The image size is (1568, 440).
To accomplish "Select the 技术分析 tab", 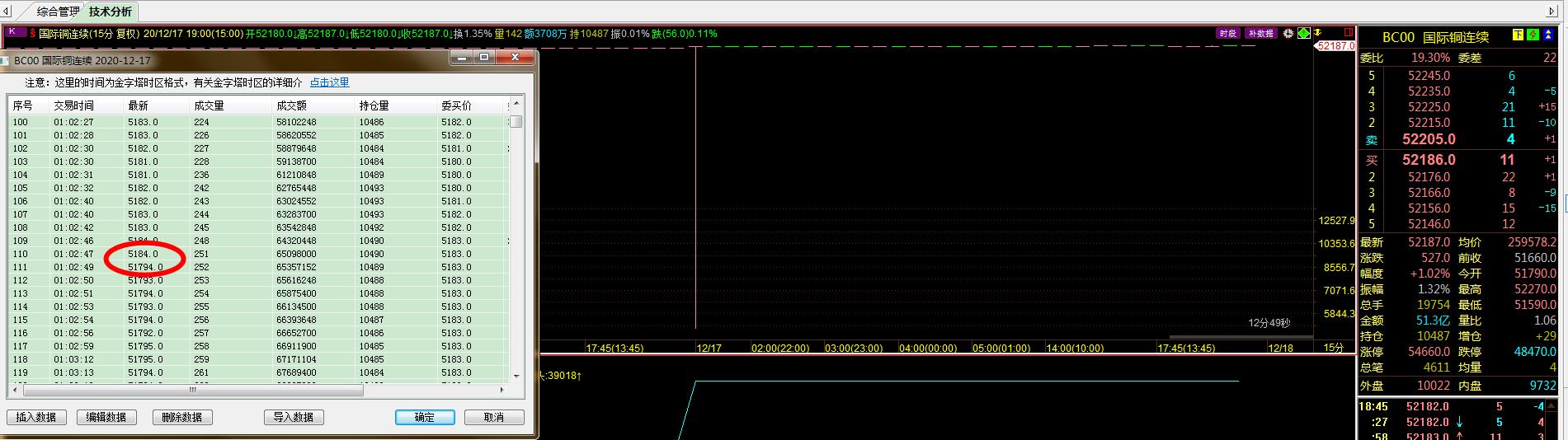I will click(x=110, y=12).
